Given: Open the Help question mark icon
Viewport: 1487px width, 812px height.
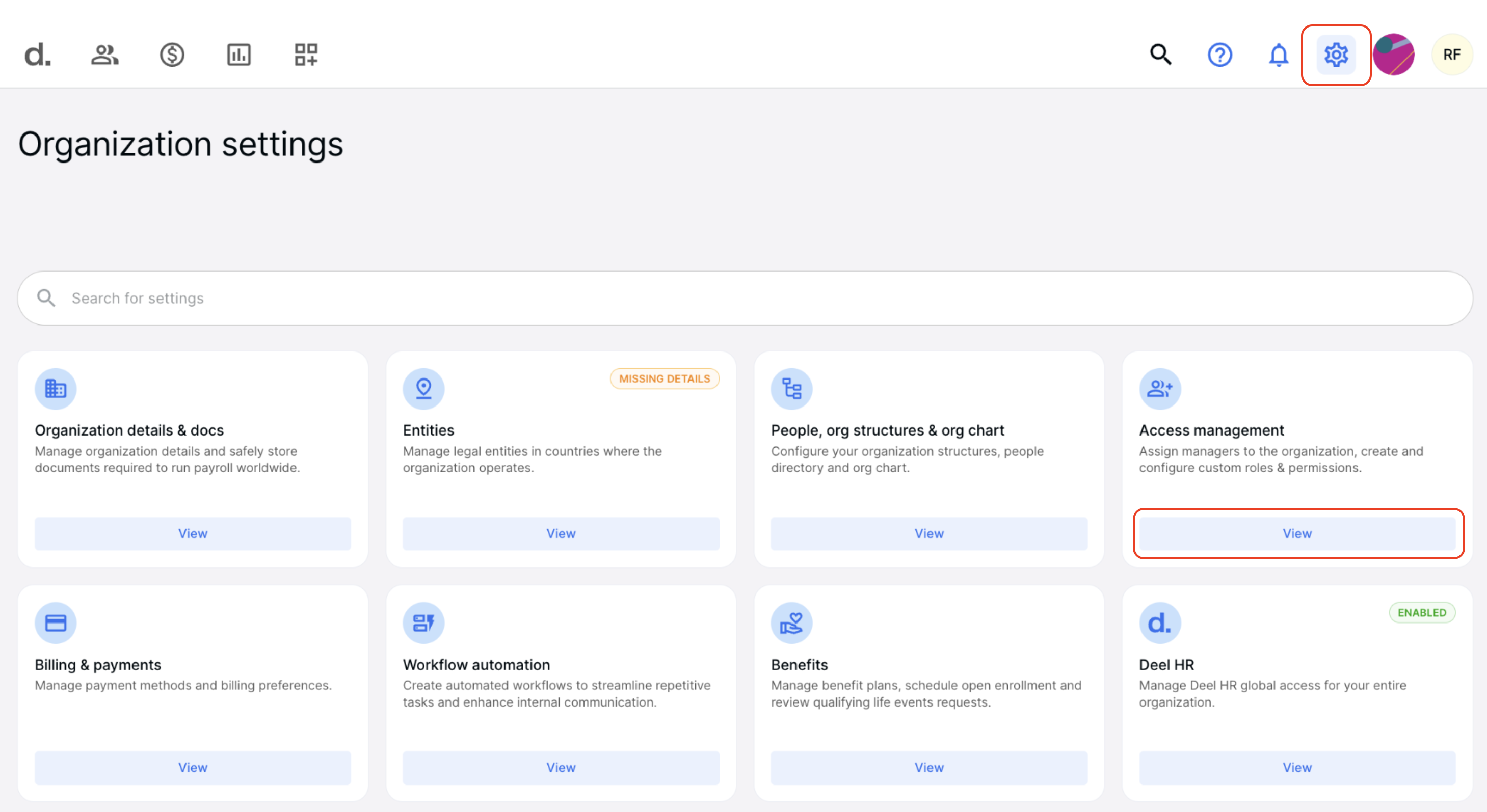Looking at the screenshot, I should coord(1220,55).
